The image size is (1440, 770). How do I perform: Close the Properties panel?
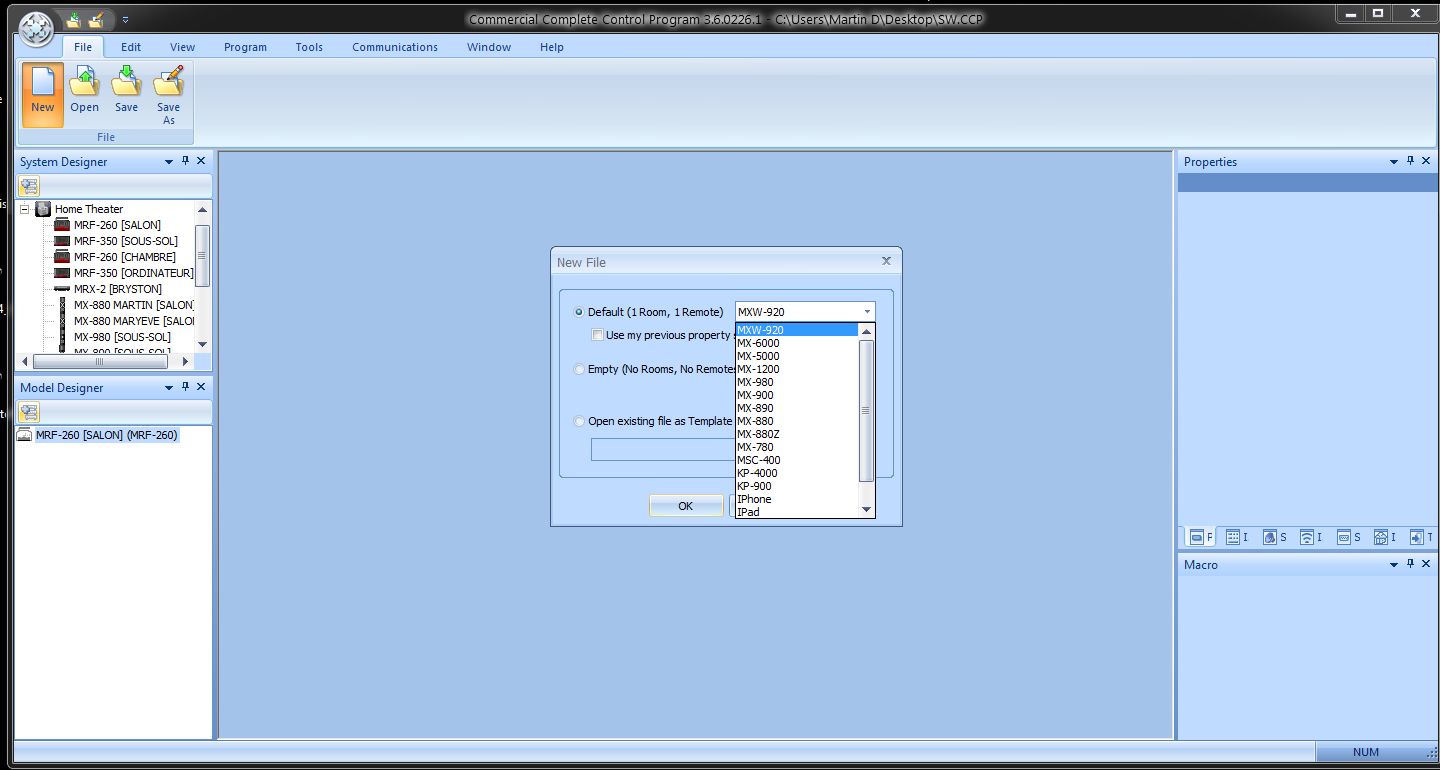click(1427, 161)
